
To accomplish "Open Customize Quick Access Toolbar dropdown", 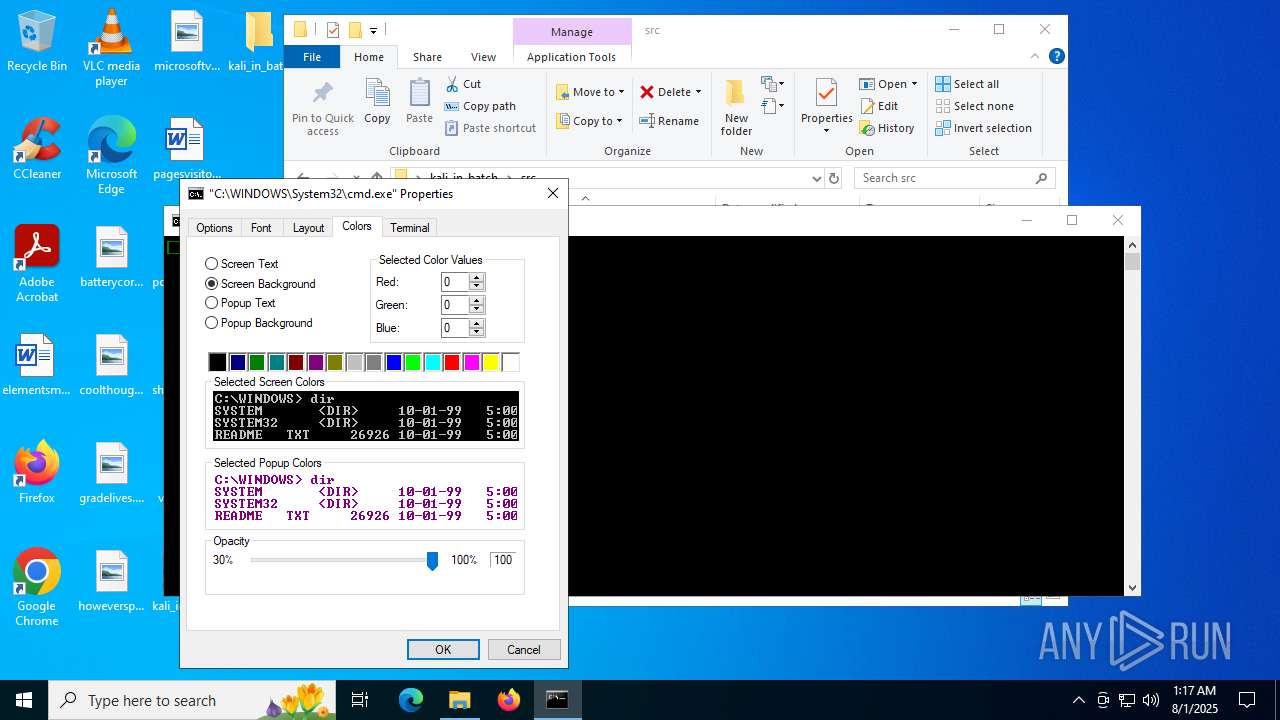I will (x=373, y=30).
